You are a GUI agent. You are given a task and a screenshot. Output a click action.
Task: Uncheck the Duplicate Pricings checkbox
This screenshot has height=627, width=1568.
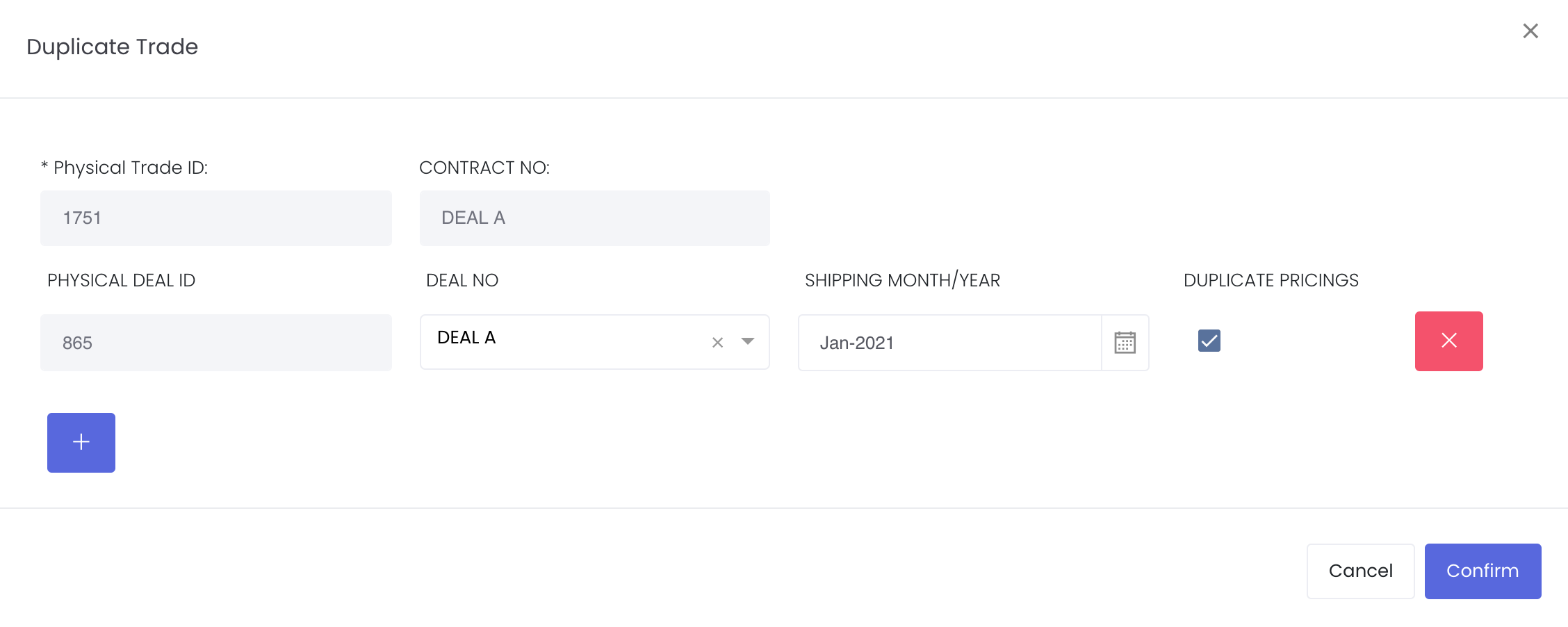(1209, 341)
